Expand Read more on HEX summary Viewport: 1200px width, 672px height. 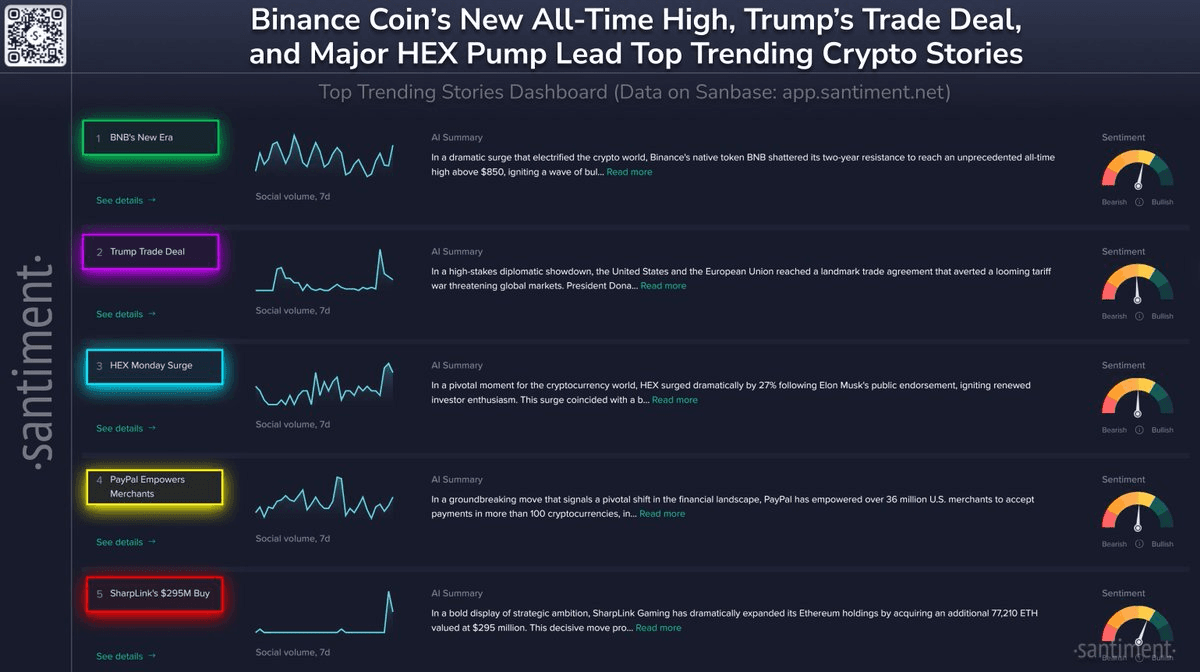tap(675, 400)
